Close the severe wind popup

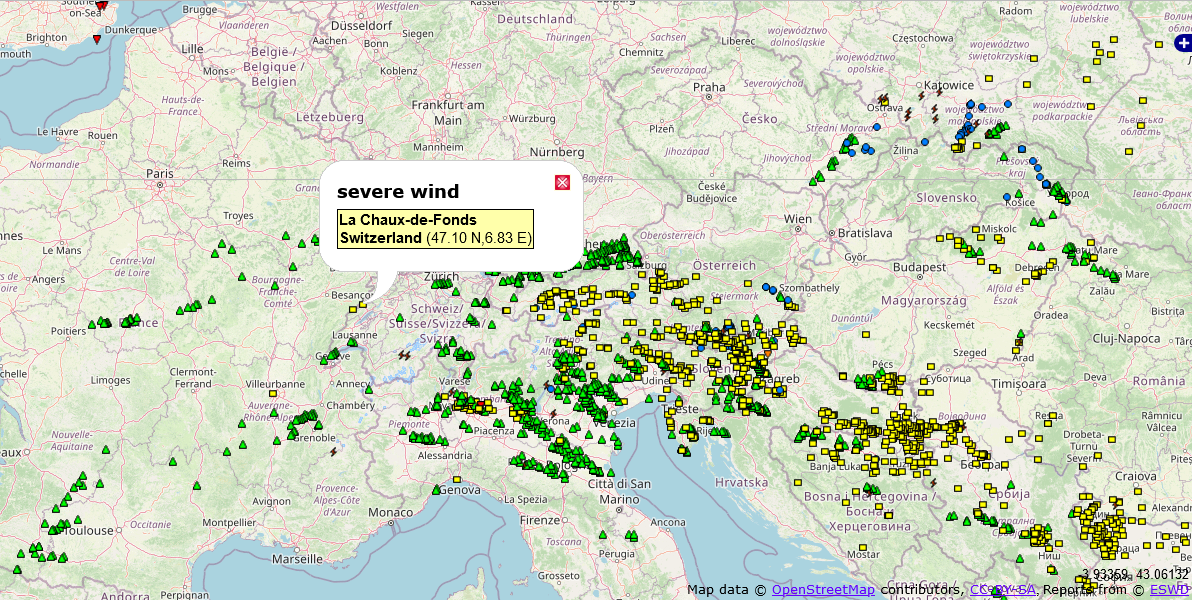562,182
